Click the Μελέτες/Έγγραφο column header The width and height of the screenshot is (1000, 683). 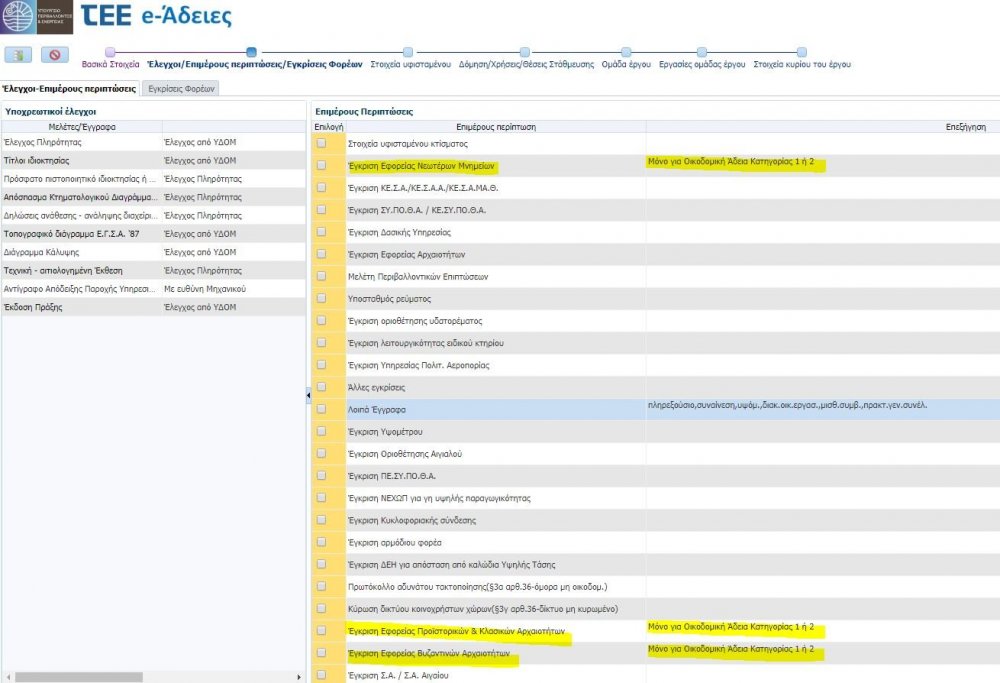coord(82,127)
